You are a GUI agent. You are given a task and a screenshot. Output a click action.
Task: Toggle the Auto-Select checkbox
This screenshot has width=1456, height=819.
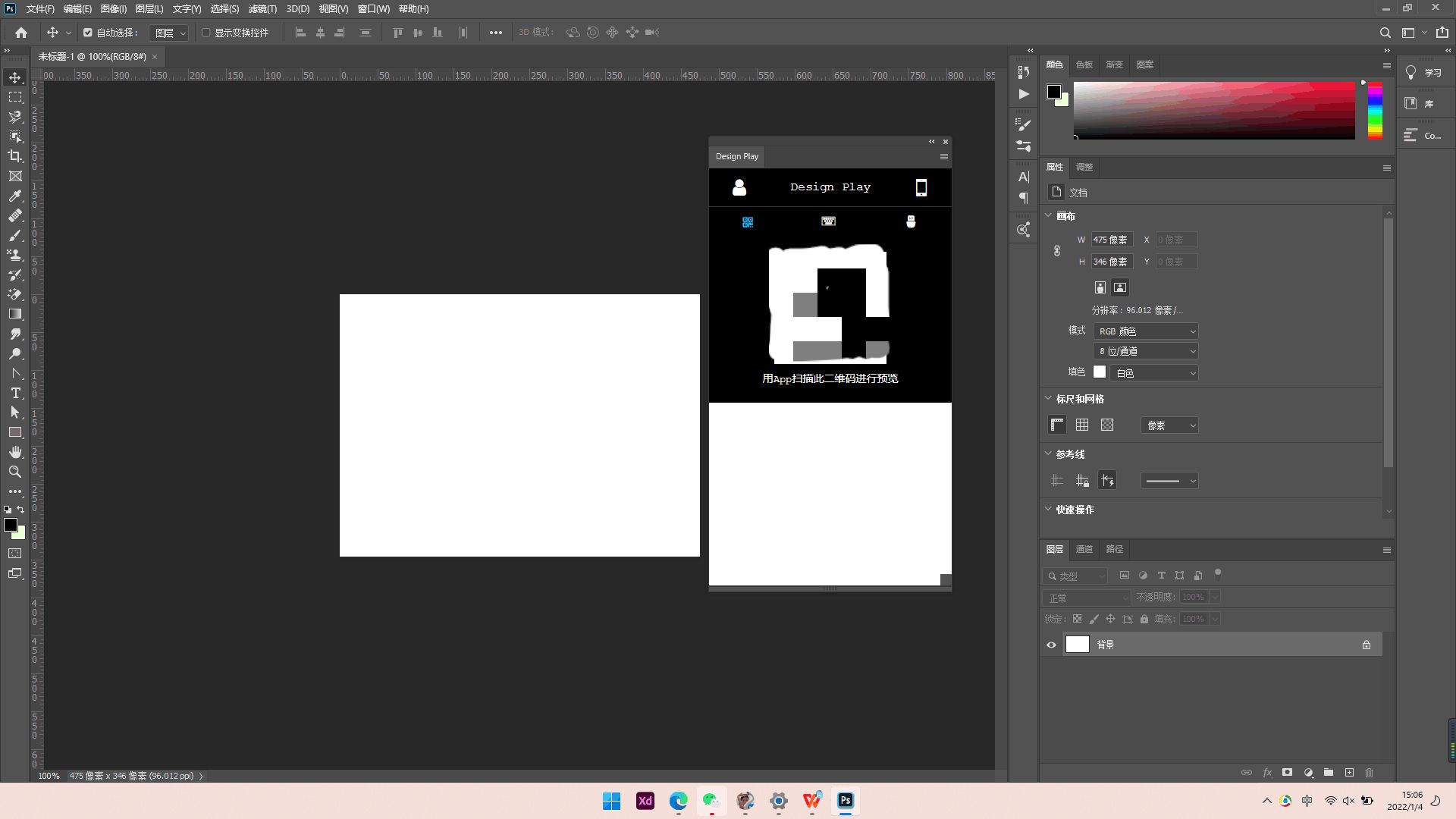[x=87, y=33]
